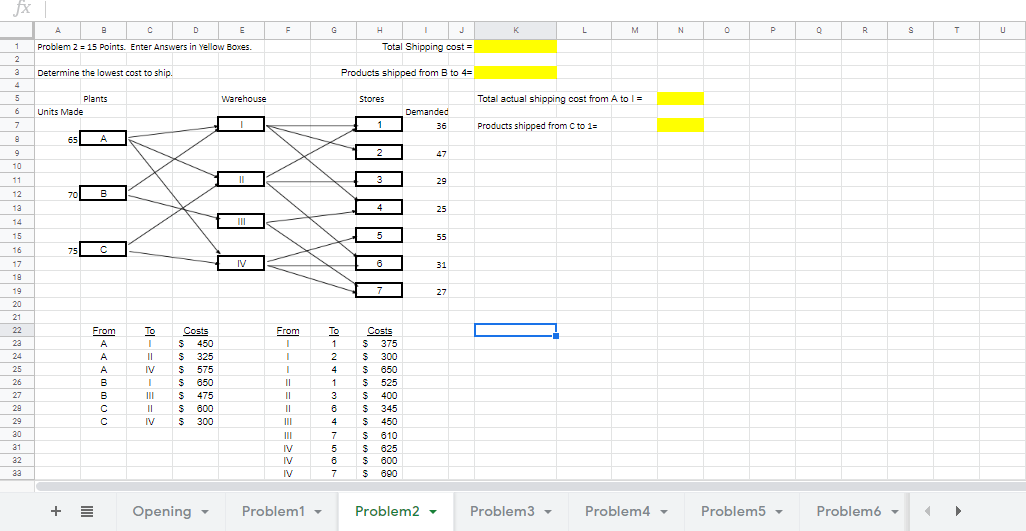Image resolution: width=1026 pixels, height=531 pixels.
Task: Open the Problem5 tab dropdown arrow
Action: (779, 512)
